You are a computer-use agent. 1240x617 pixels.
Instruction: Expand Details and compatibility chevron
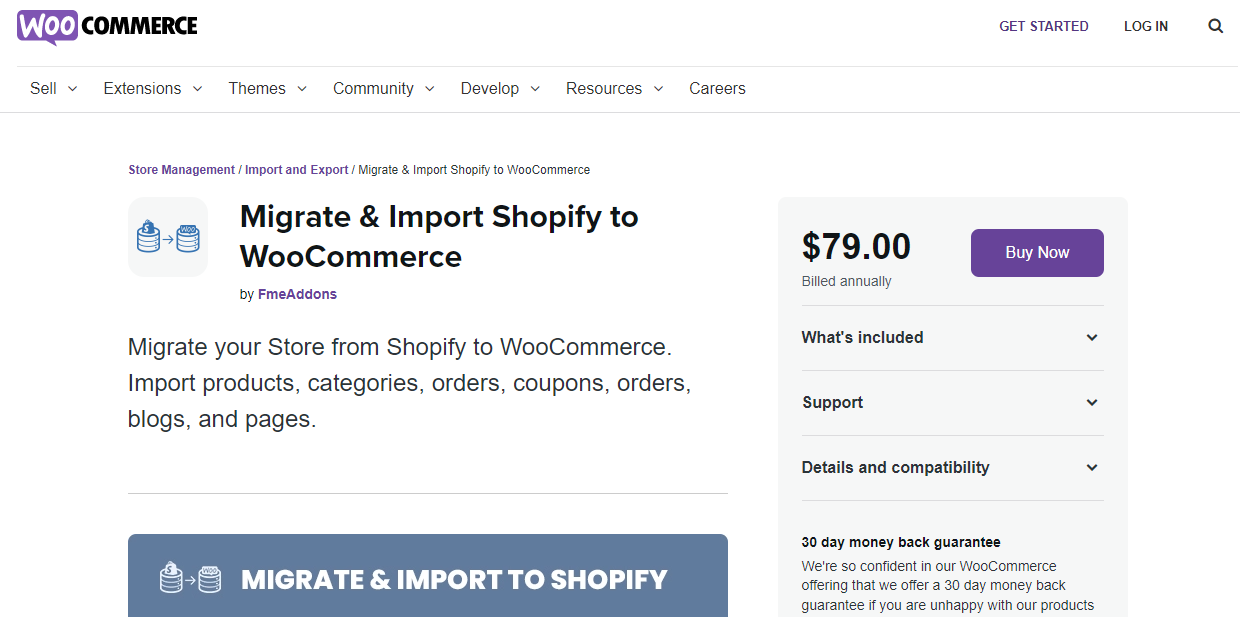[x=1092, y=468]
